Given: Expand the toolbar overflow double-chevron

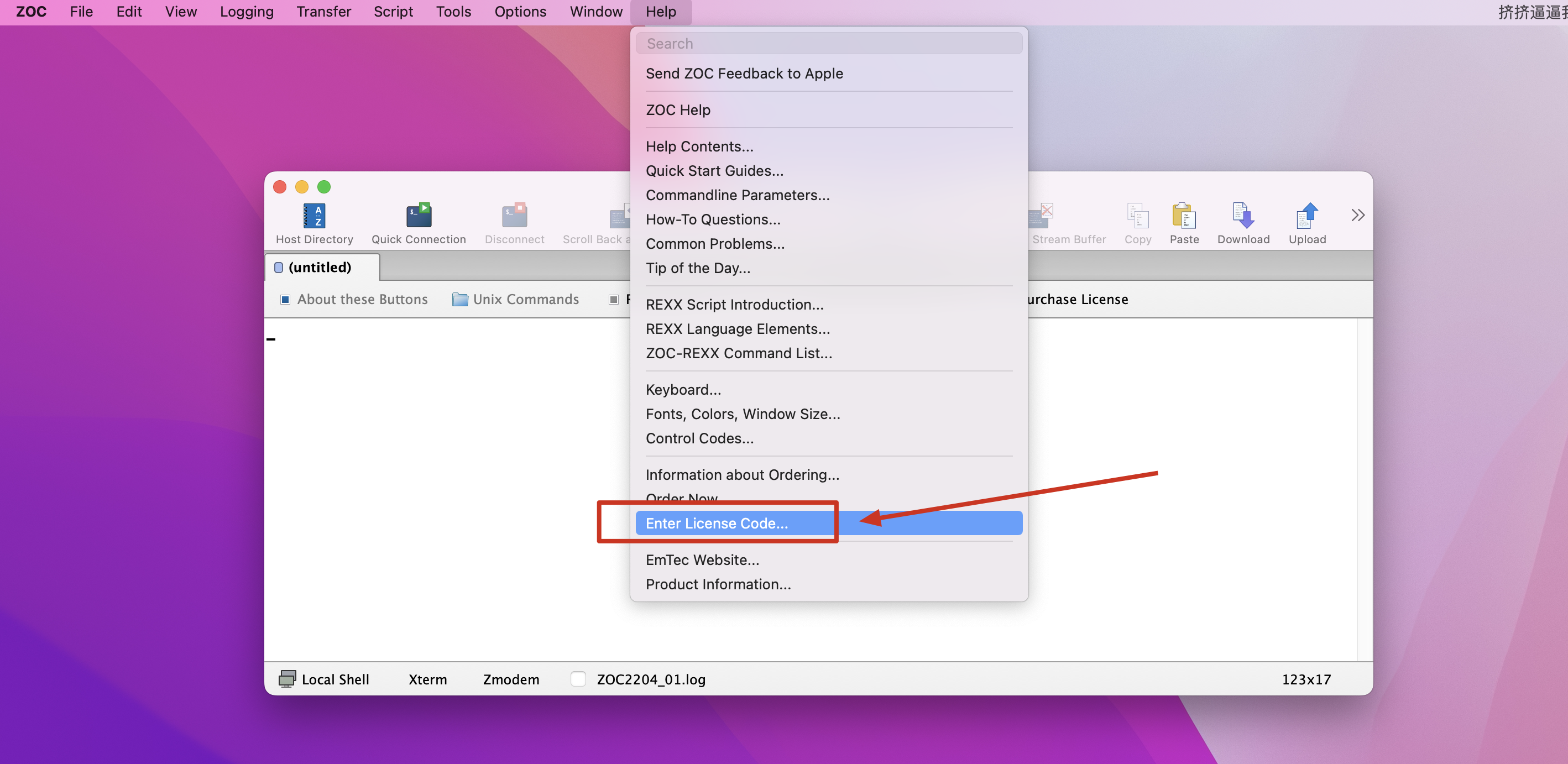Looking at the screenshot, I should pyautogui.click(x=1357, y=215).
